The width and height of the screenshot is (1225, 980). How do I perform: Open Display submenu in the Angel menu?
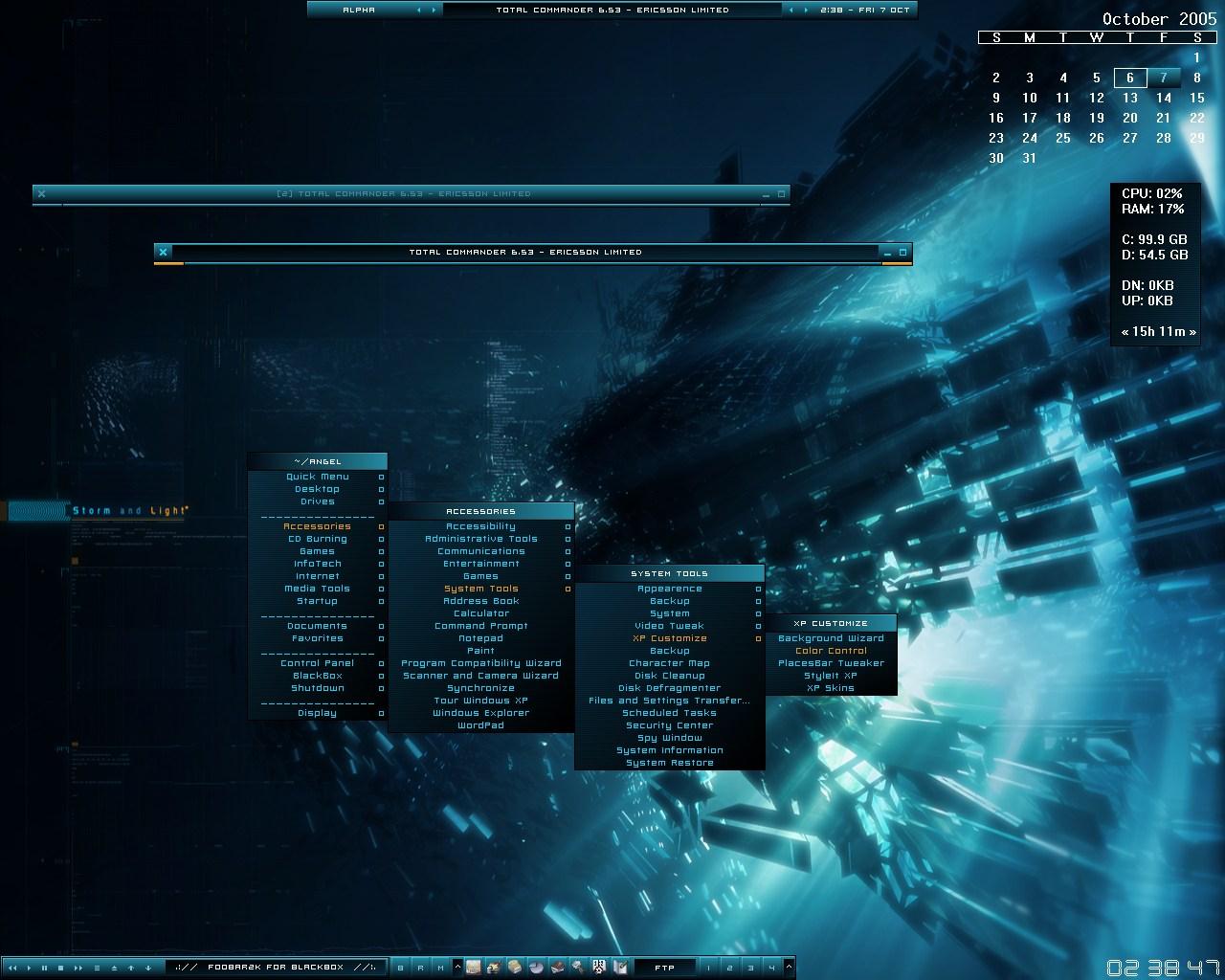tap(318, 713)
